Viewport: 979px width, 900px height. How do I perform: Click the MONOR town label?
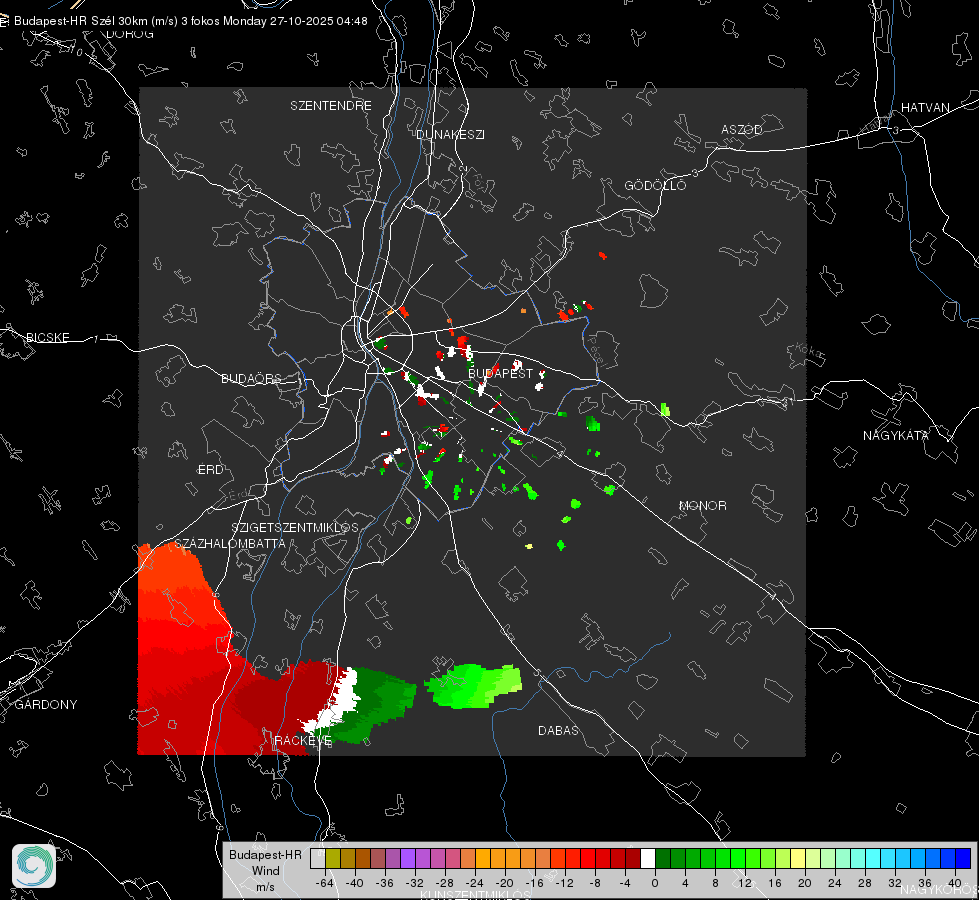pos(702,506)
